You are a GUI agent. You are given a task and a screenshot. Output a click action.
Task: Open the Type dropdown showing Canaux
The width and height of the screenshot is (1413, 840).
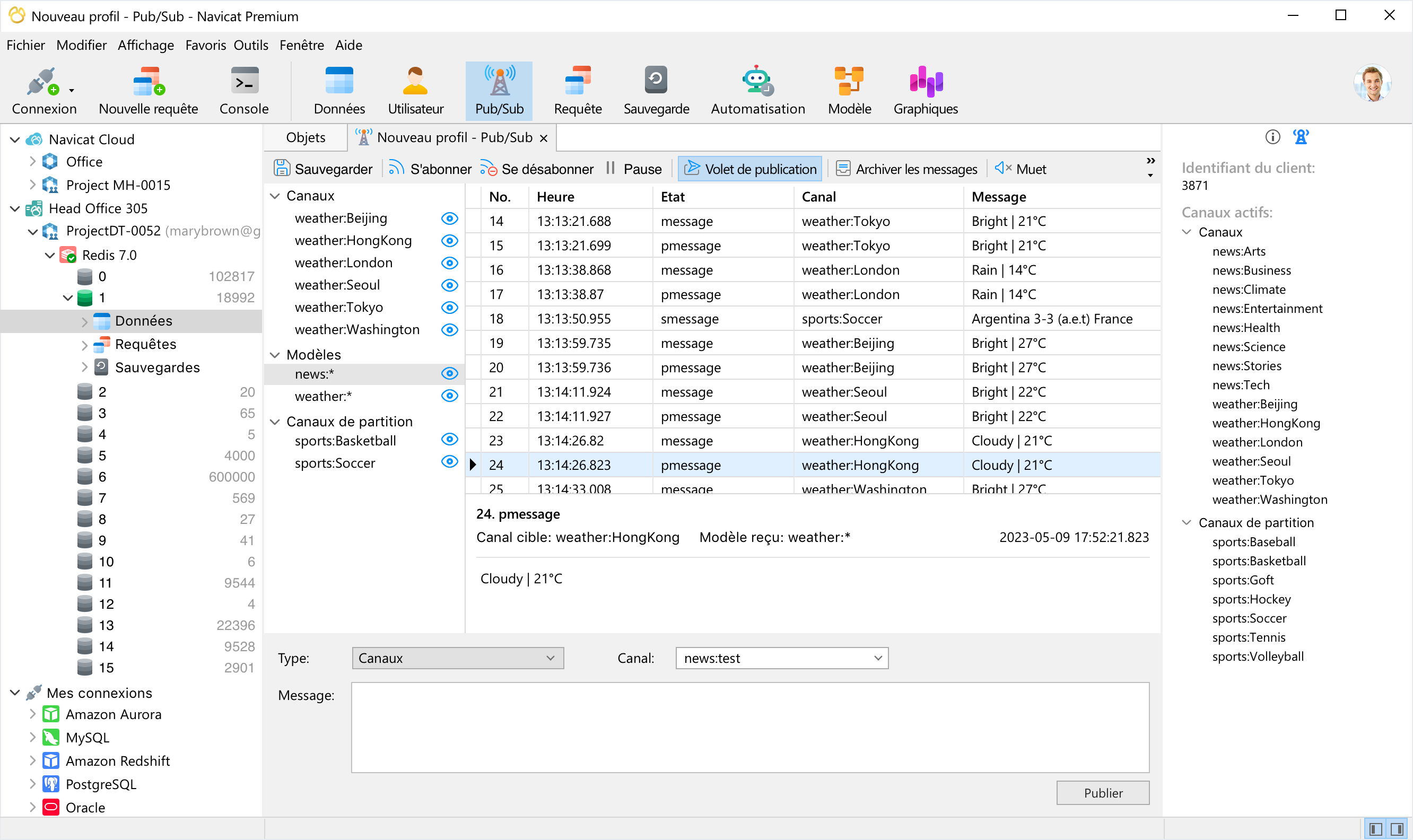(x=457, y=658)
